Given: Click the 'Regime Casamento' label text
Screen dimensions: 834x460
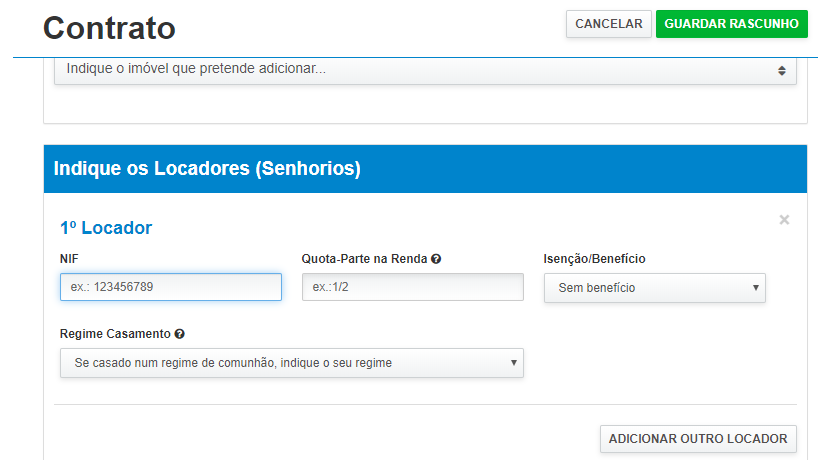Looking at the screenshot, I should (115, 334).
